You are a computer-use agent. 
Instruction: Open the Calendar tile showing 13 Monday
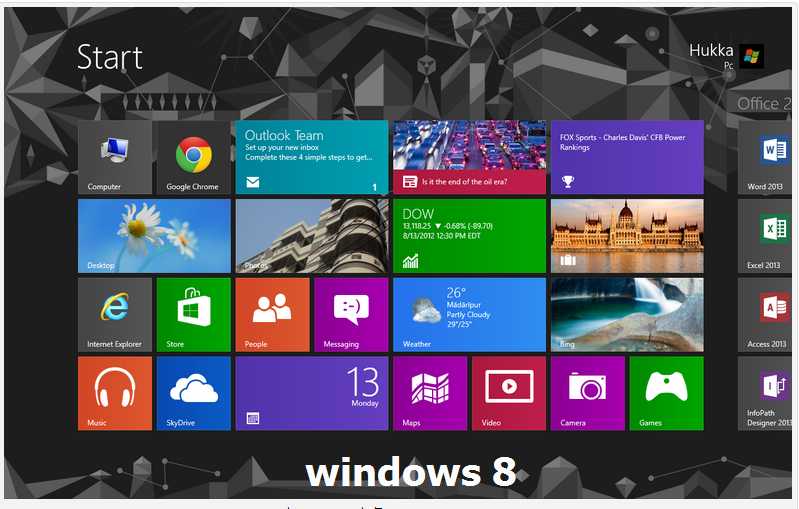[312, 393]
